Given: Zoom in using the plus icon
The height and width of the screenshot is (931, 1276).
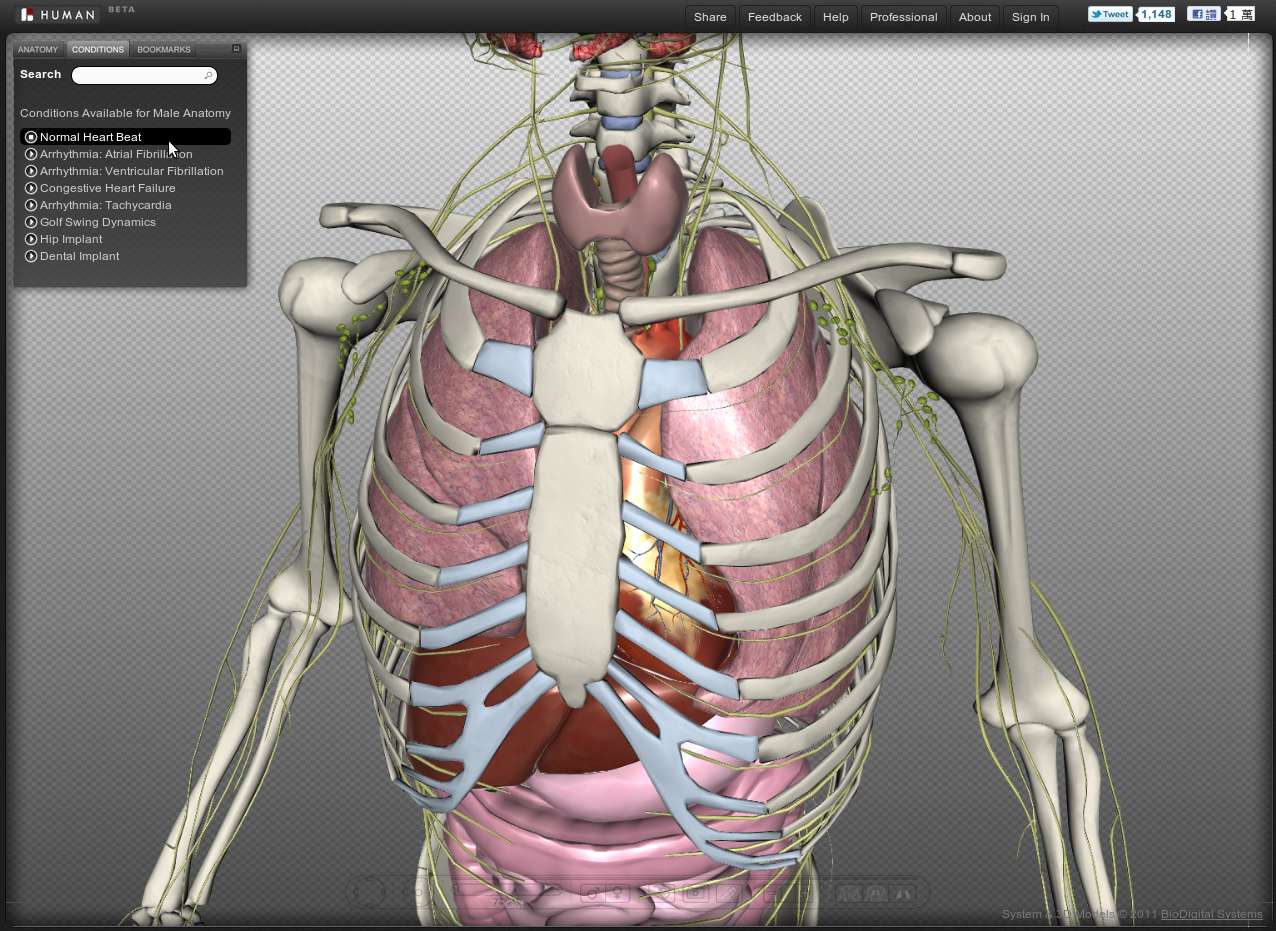Looking at the screenshot, I should (x=804, y=892).
